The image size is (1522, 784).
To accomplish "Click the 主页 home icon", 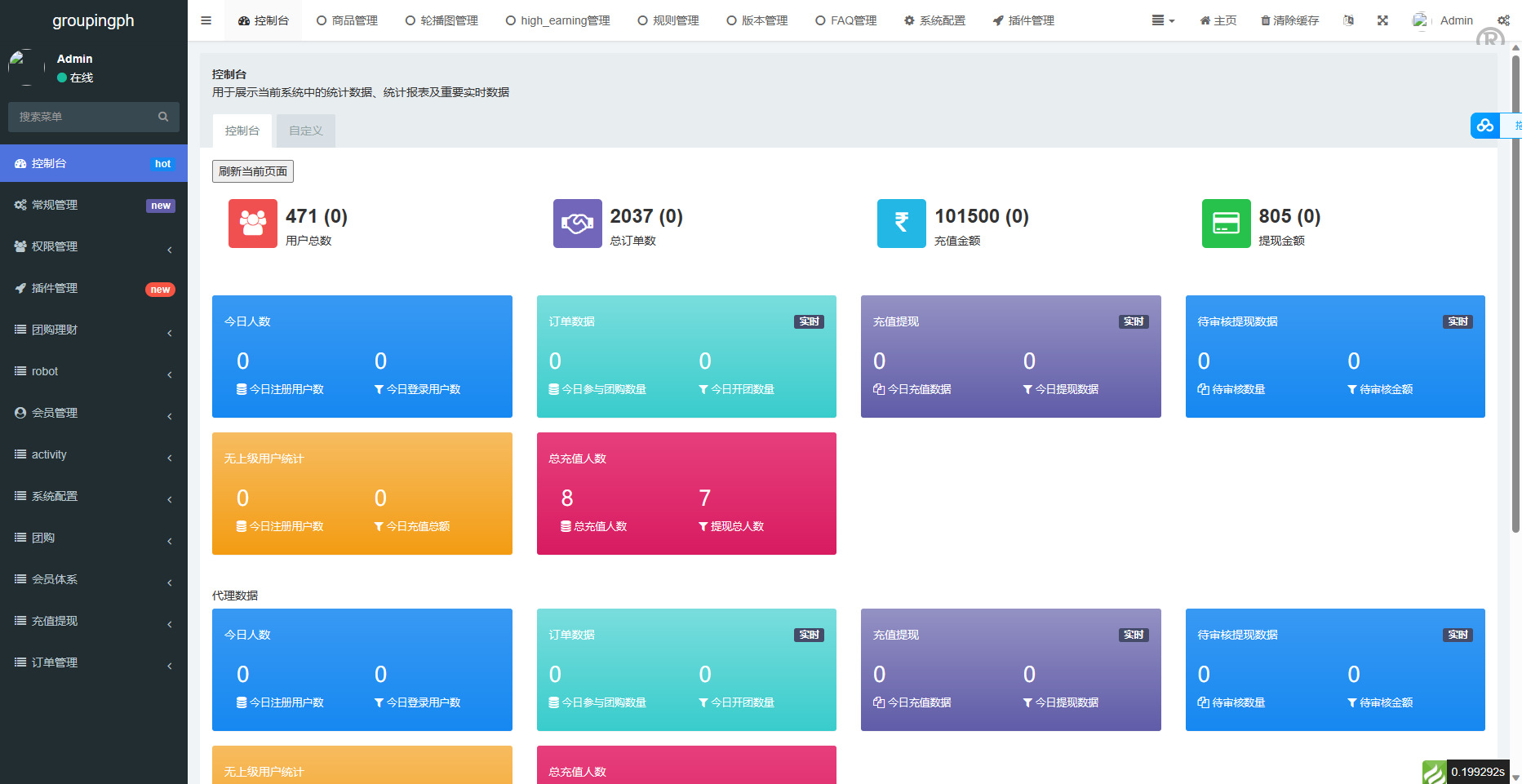I will (x=1207, y=20).
